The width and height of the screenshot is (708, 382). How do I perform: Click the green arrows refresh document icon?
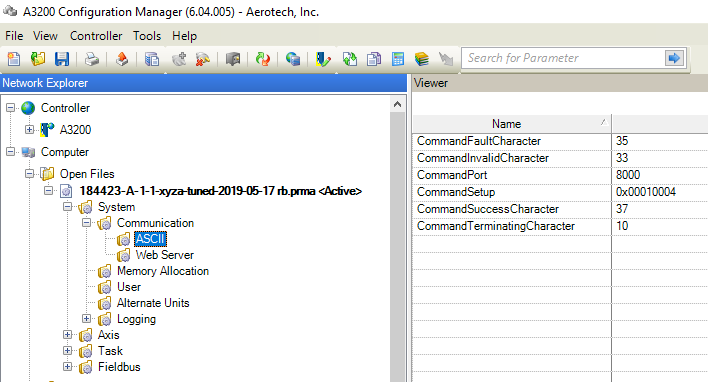(x=349, y=59)
